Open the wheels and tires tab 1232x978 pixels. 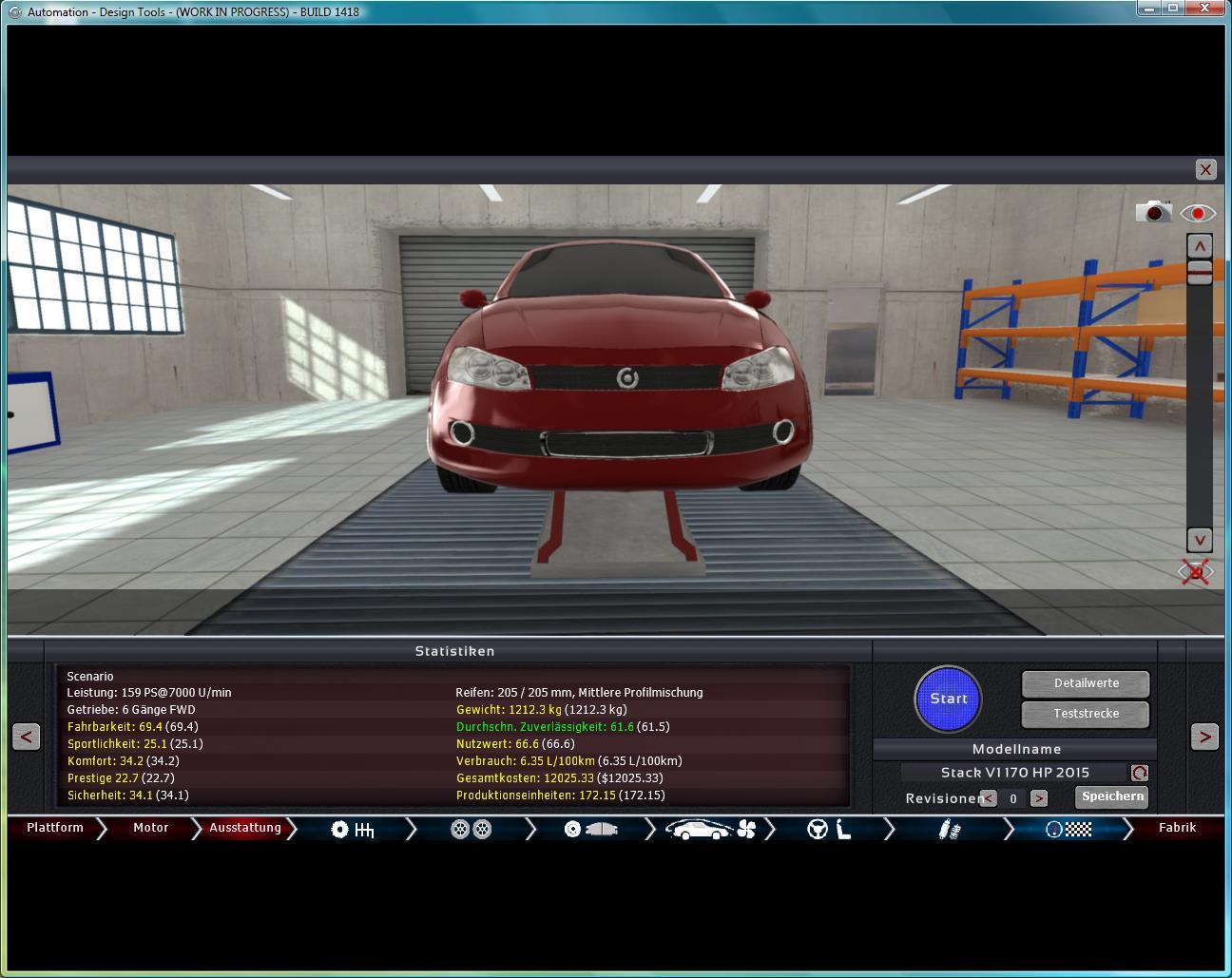pos(471,830)
